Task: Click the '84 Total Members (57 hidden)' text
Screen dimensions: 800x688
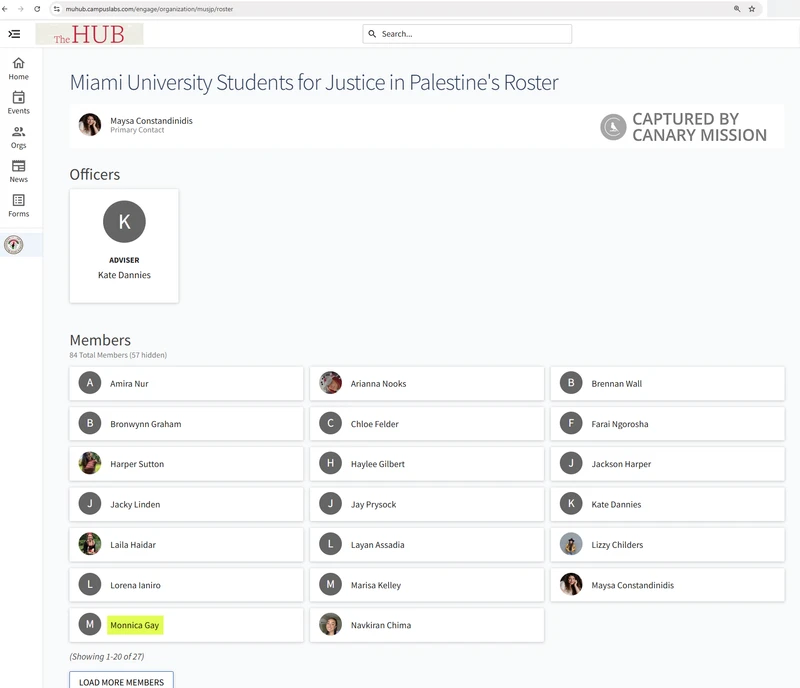Action: [118, 355]
